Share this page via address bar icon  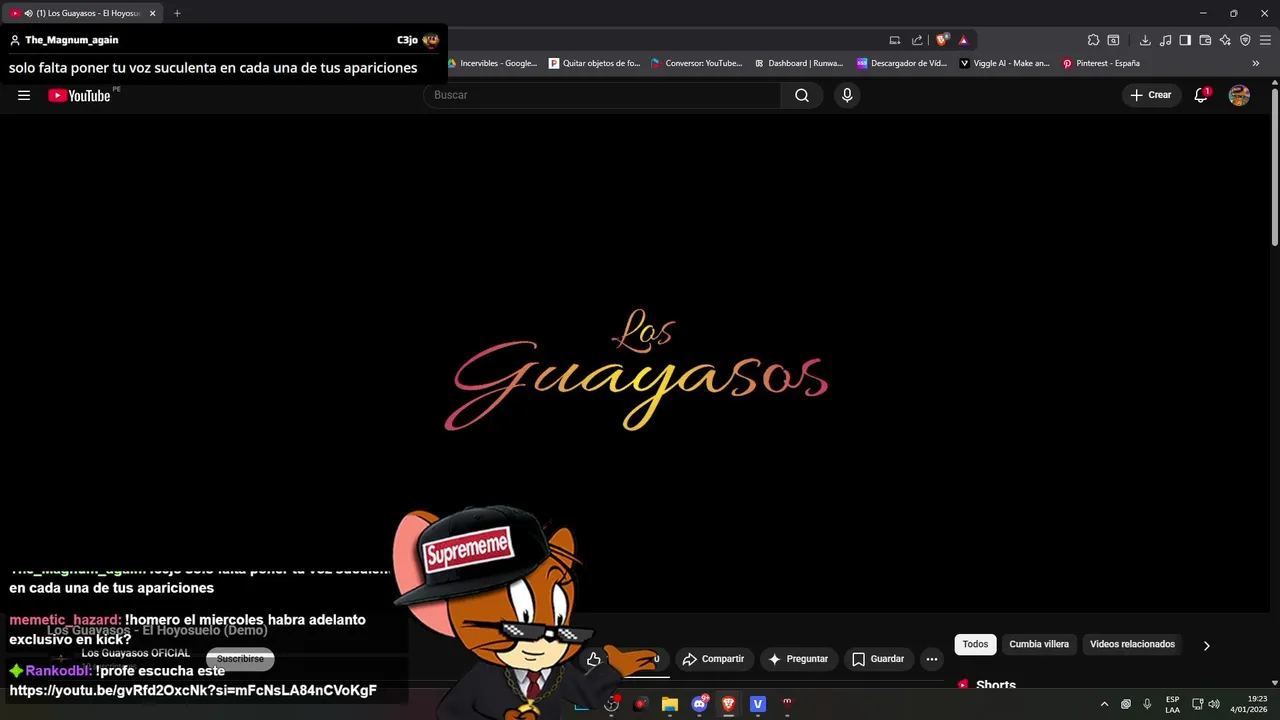[917, 40]
